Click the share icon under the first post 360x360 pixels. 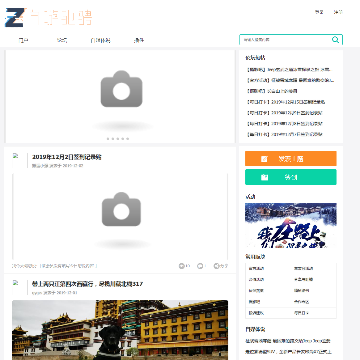tap(216, 266)
